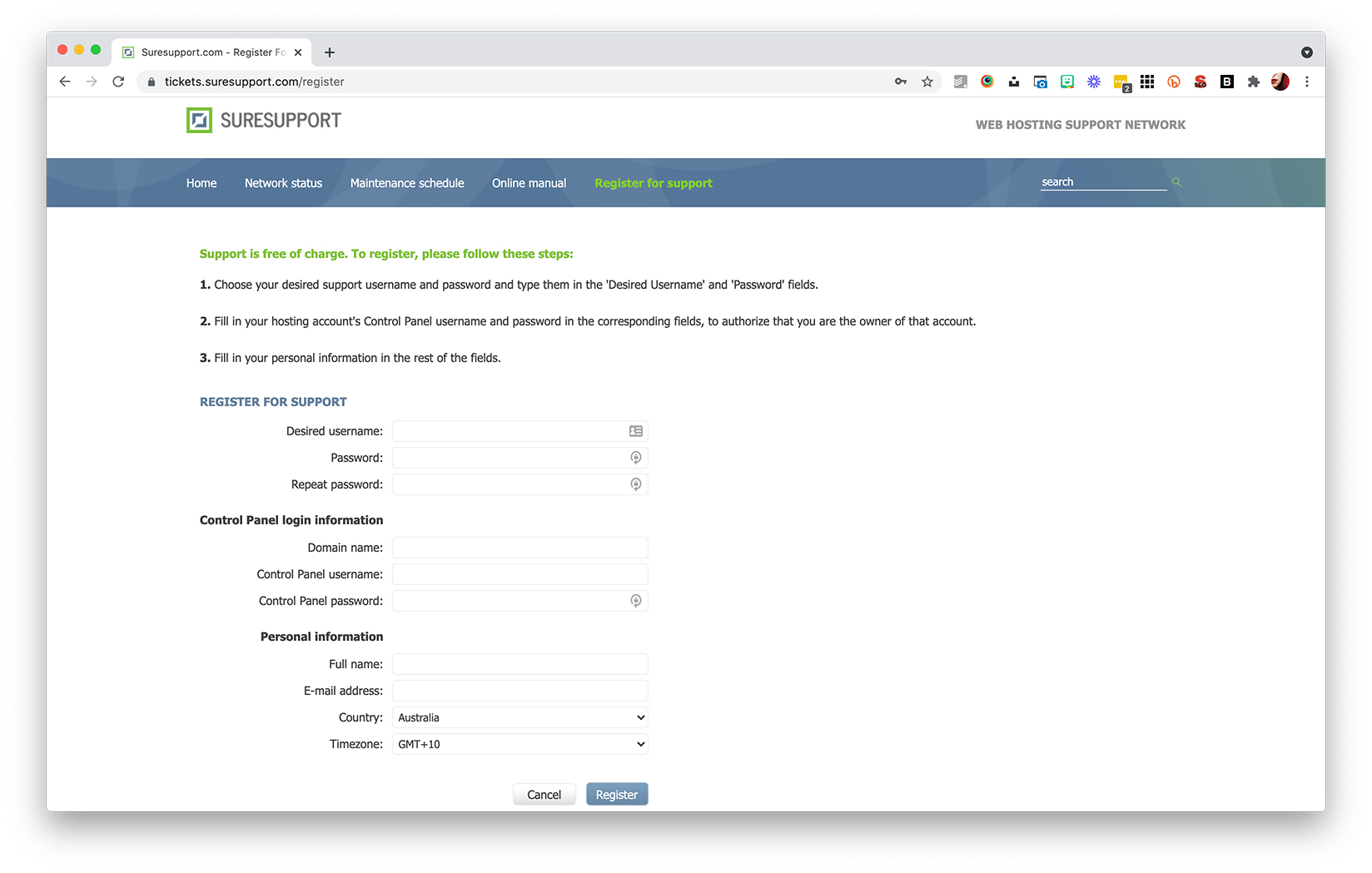Image resolution: width=1372 pixels, height=873 pixels.
Task: Click the browser address bar URL
Action: [255, 82]
